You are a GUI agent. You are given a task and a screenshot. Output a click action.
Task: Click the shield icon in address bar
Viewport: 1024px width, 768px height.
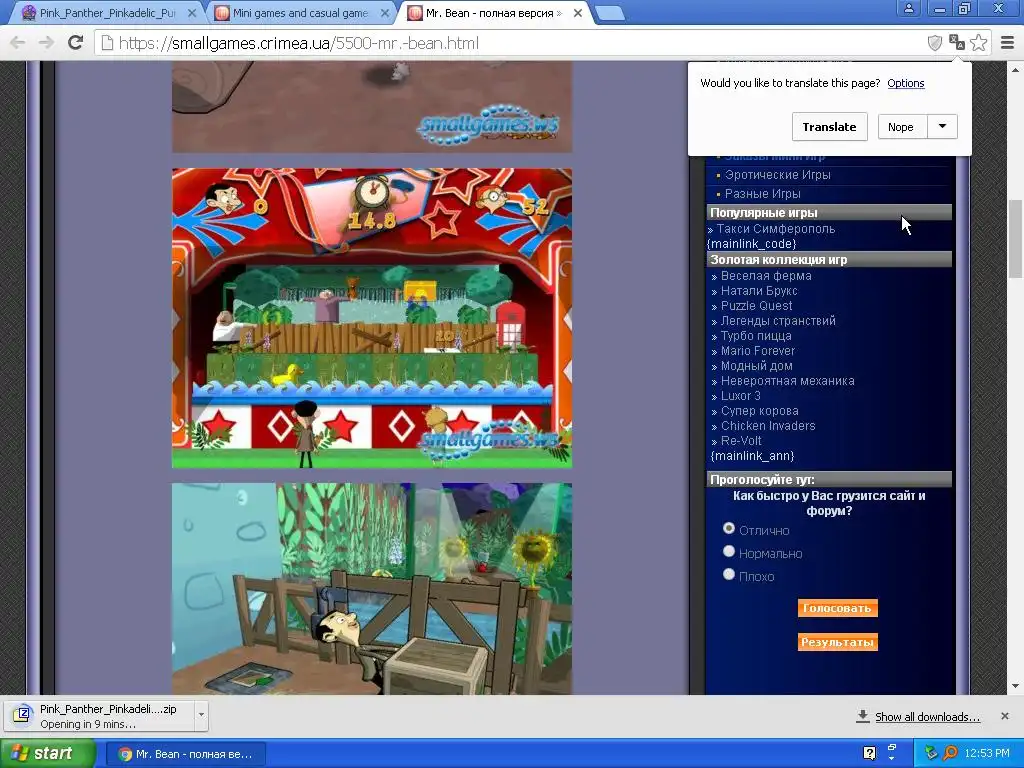(935, 43)
